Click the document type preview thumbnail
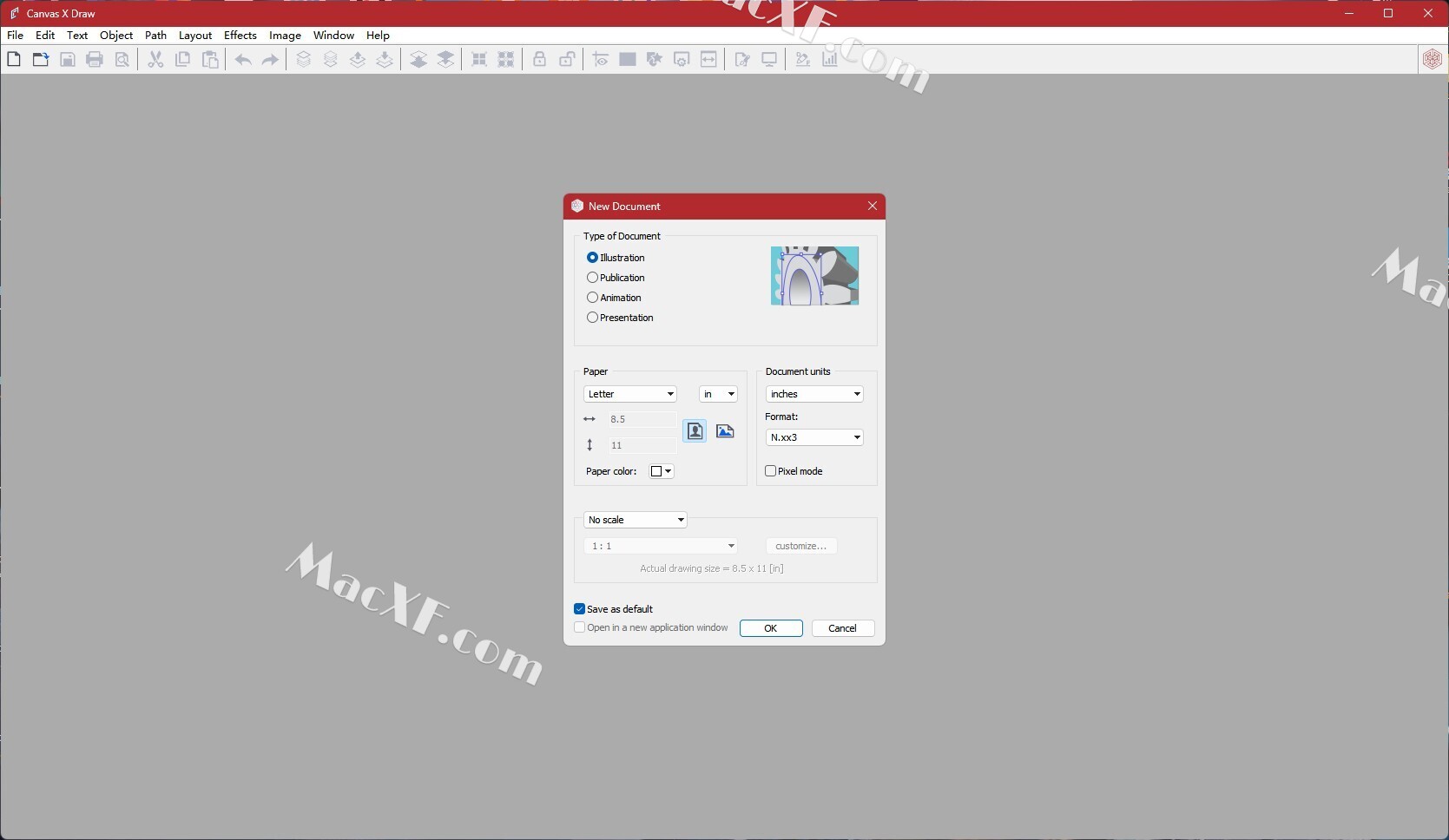The height and width of the screenshot is (840, 1449). [815, 276]
